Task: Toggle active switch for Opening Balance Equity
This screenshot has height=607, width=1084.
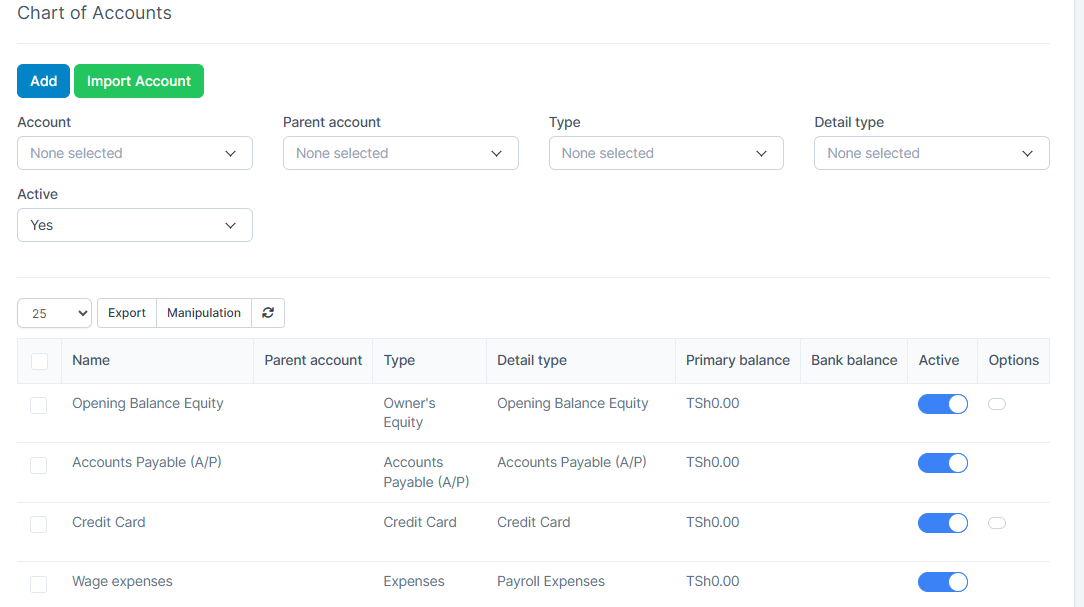Action: click(942, 404)
